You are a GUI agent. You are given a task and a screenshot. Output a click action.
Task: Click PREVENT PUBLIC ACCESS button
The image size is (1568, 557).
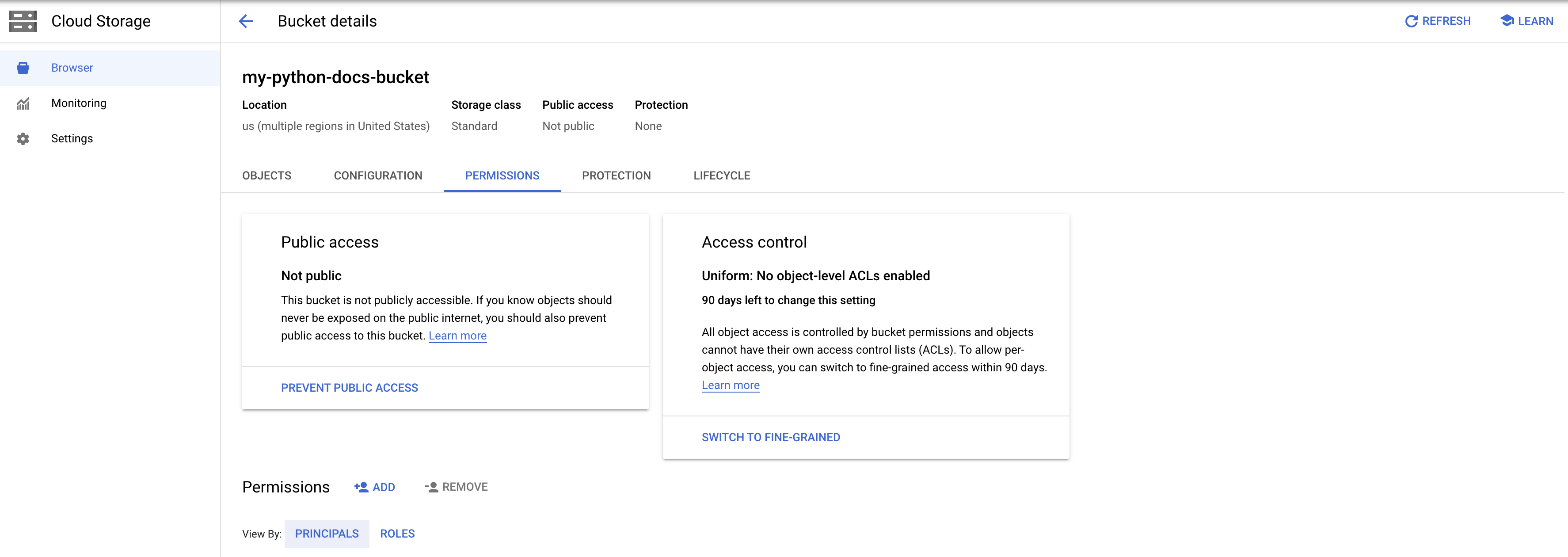tap(350, 388)
